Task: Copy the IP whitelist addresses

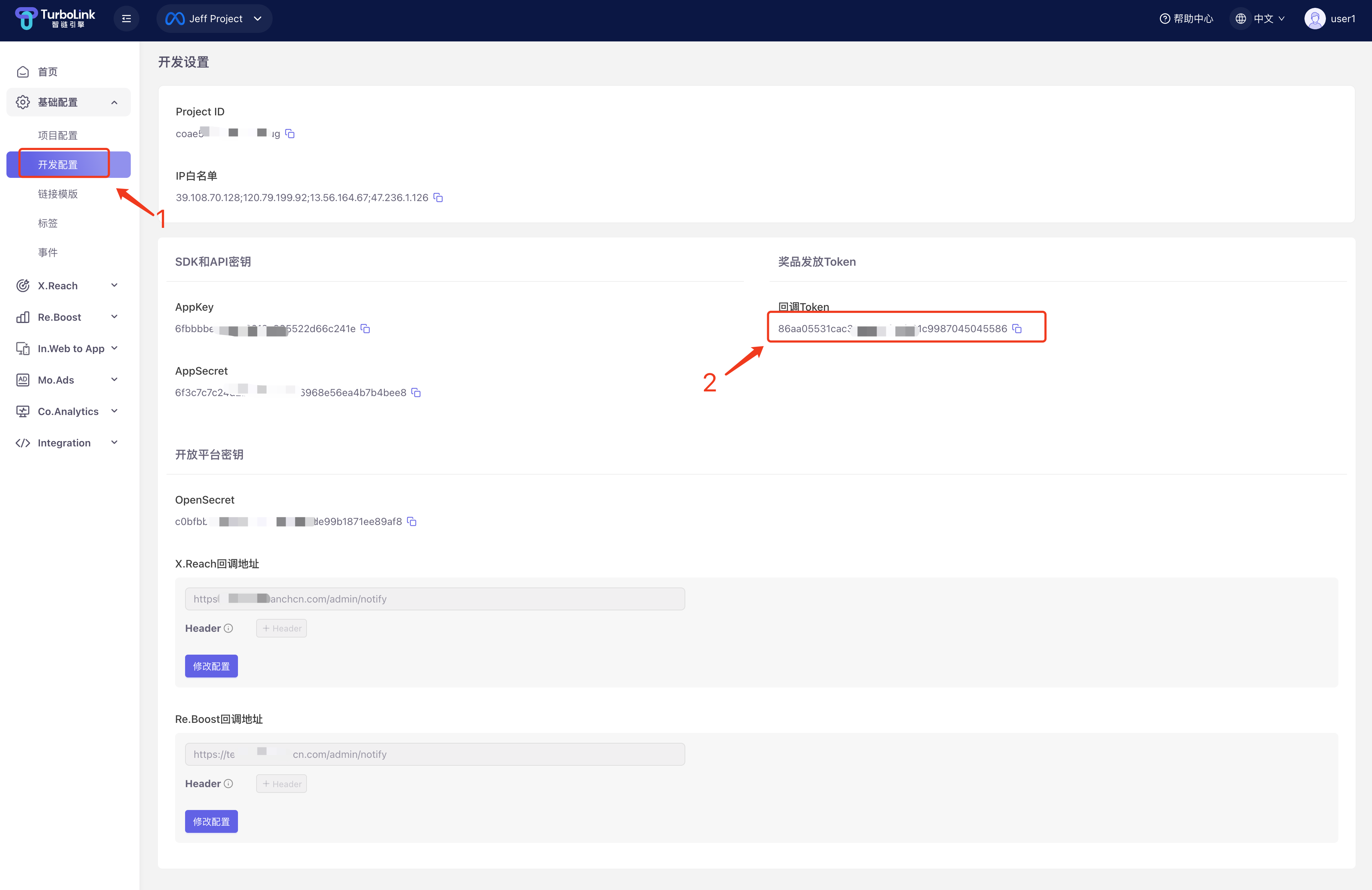Action: coord(438,197)
